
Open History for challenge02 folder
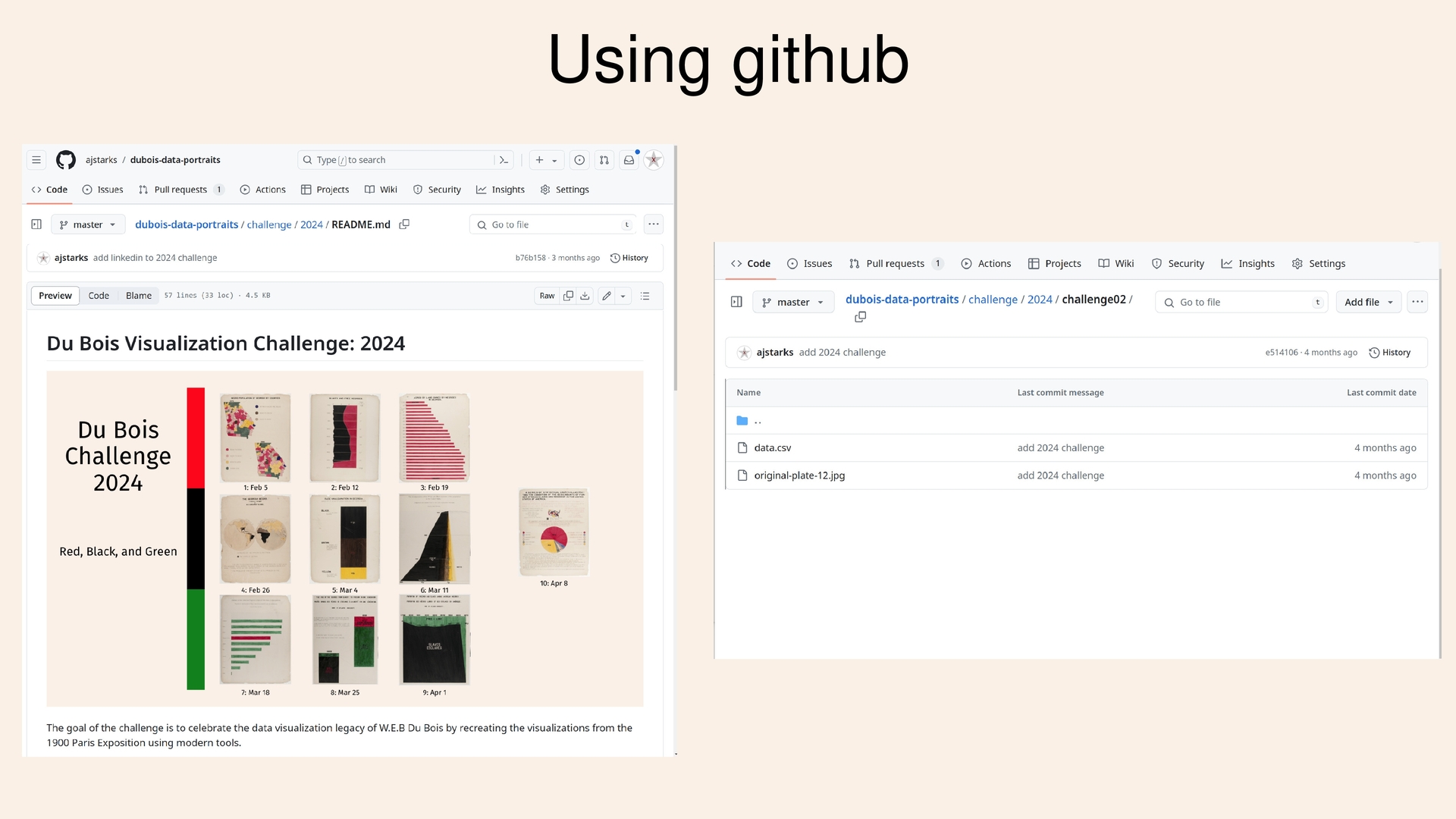click(x=1390, y=353)
